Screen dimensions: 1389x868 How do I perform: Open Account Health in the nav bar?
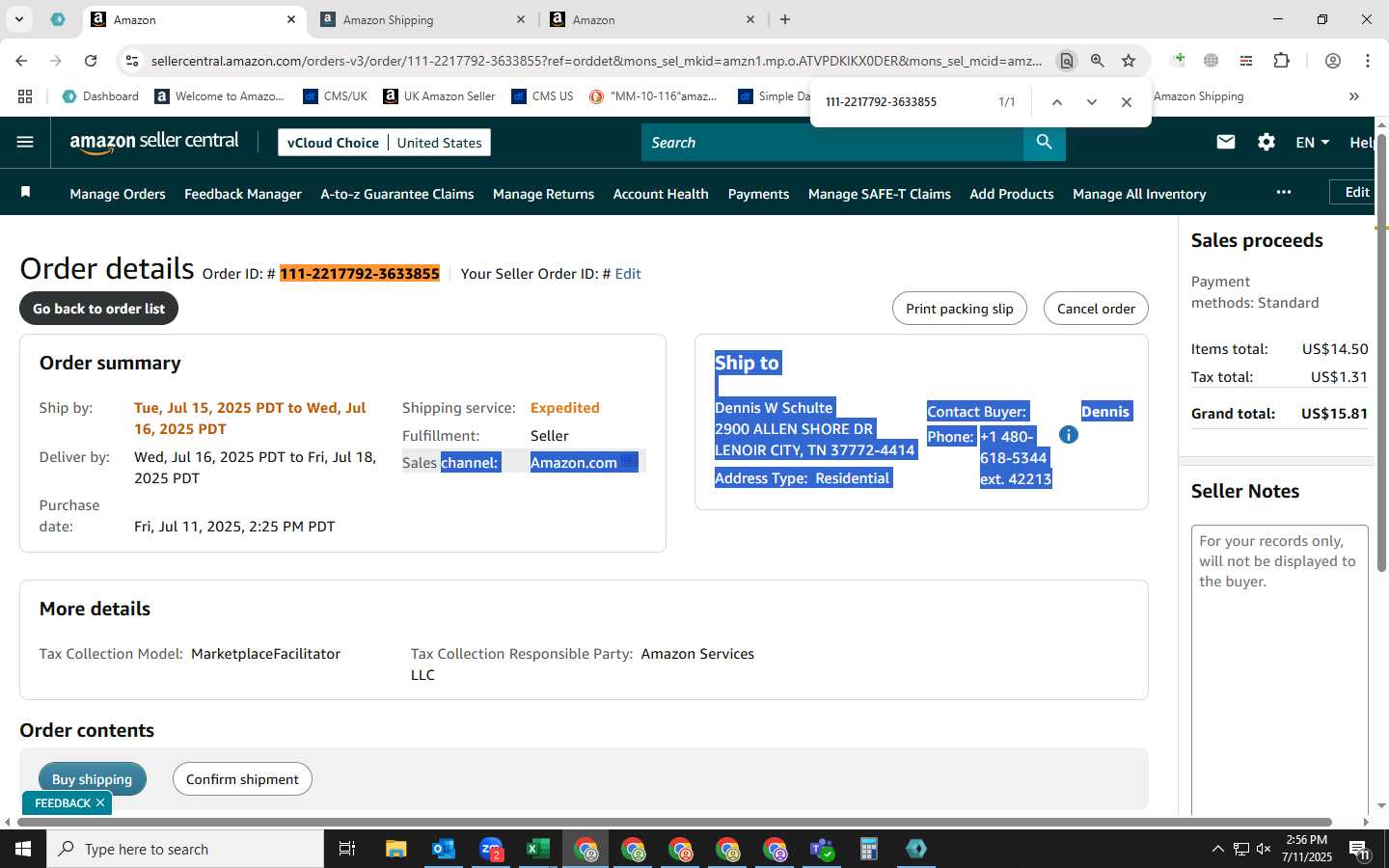661,194
